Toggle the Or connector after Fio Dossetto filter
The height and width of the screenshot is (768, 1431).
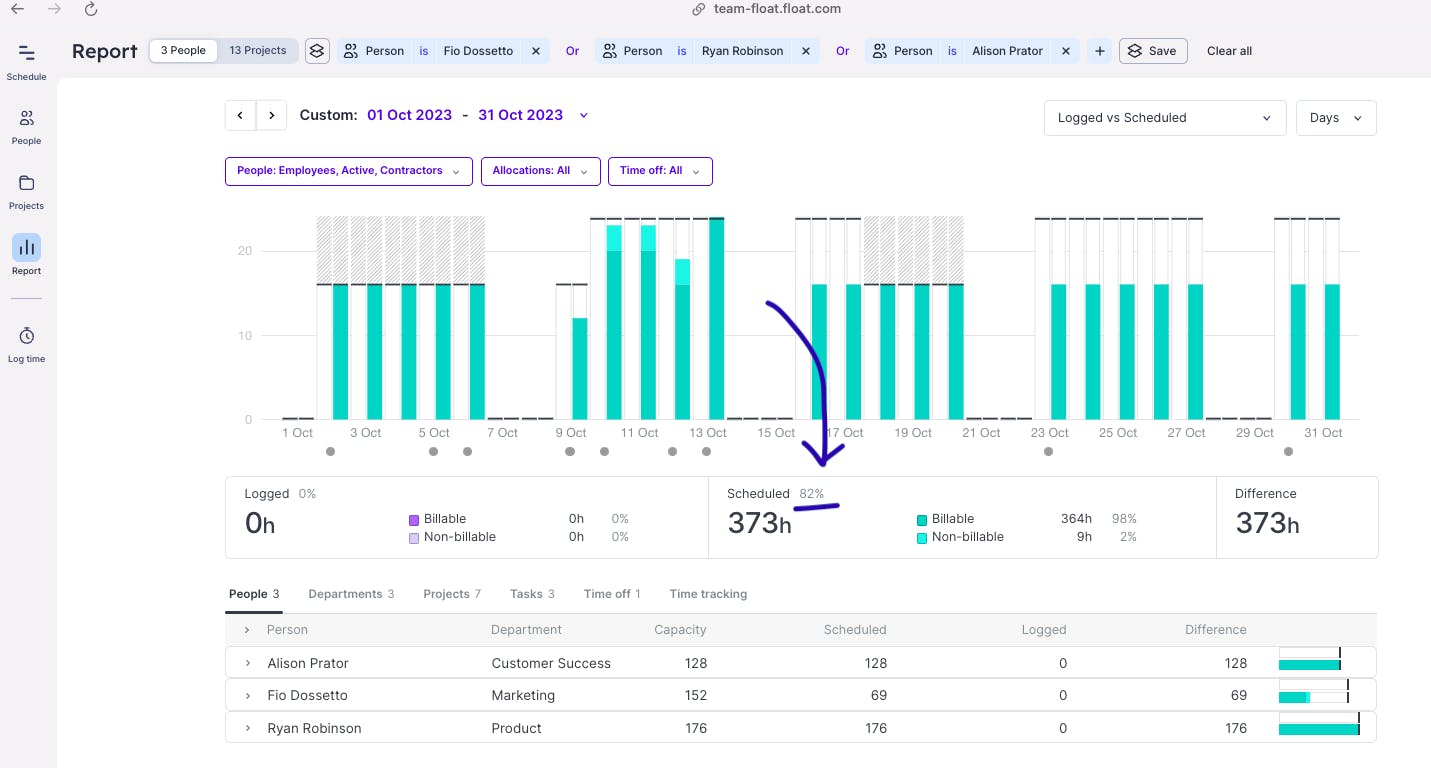pos(572,50)
